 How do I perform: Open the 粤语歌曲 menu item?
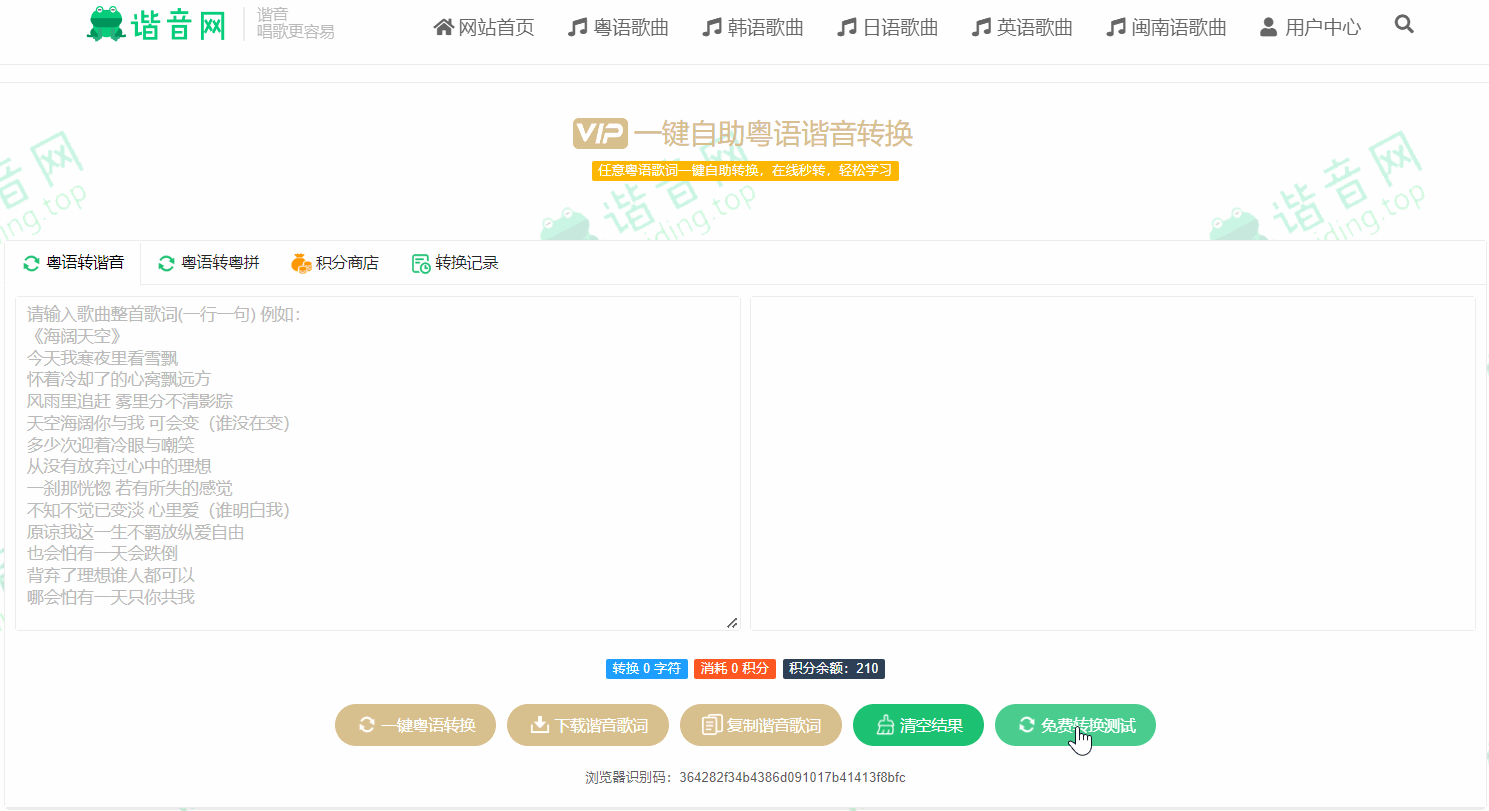click(618, 27)
